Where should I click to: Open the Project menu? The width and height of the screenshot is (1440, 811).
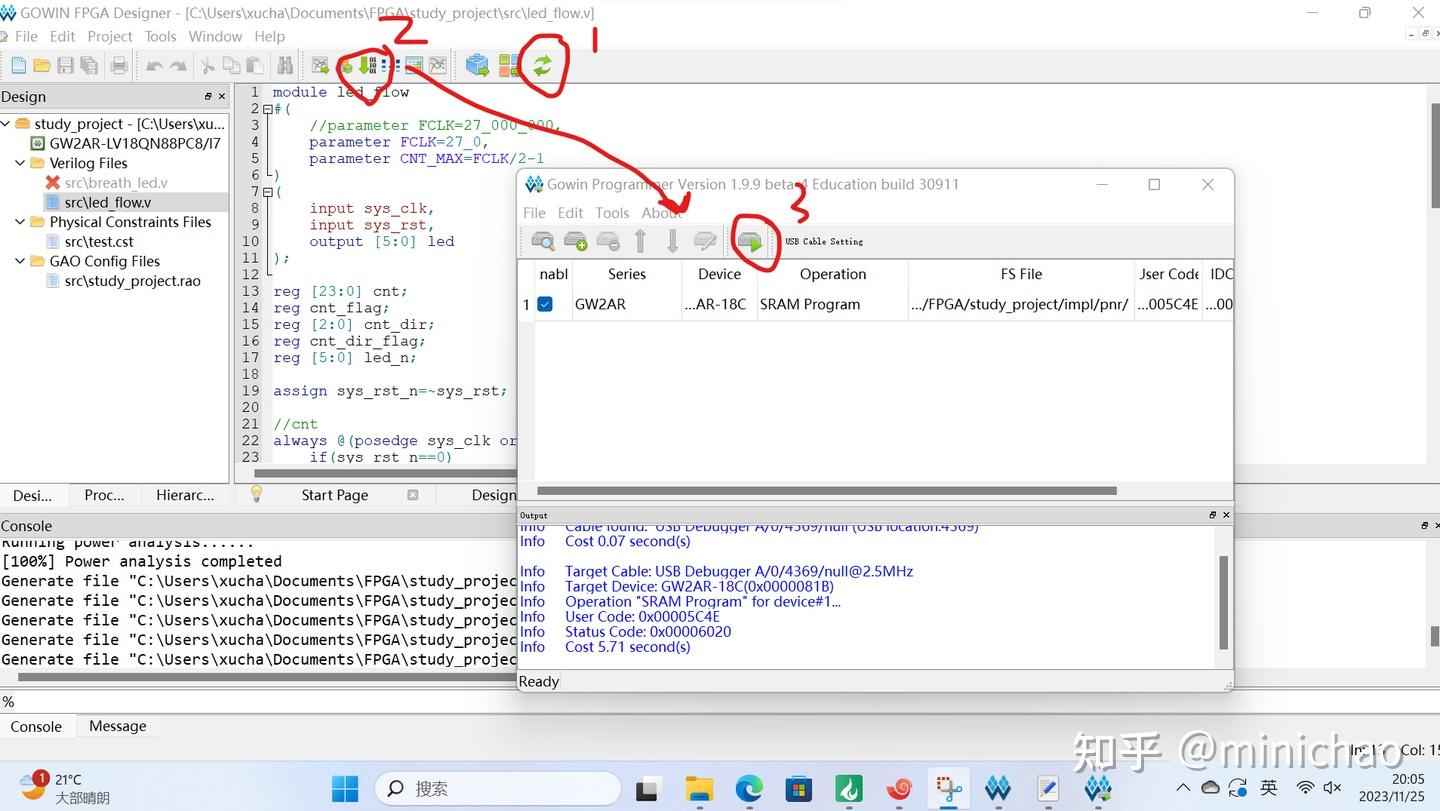110,36
